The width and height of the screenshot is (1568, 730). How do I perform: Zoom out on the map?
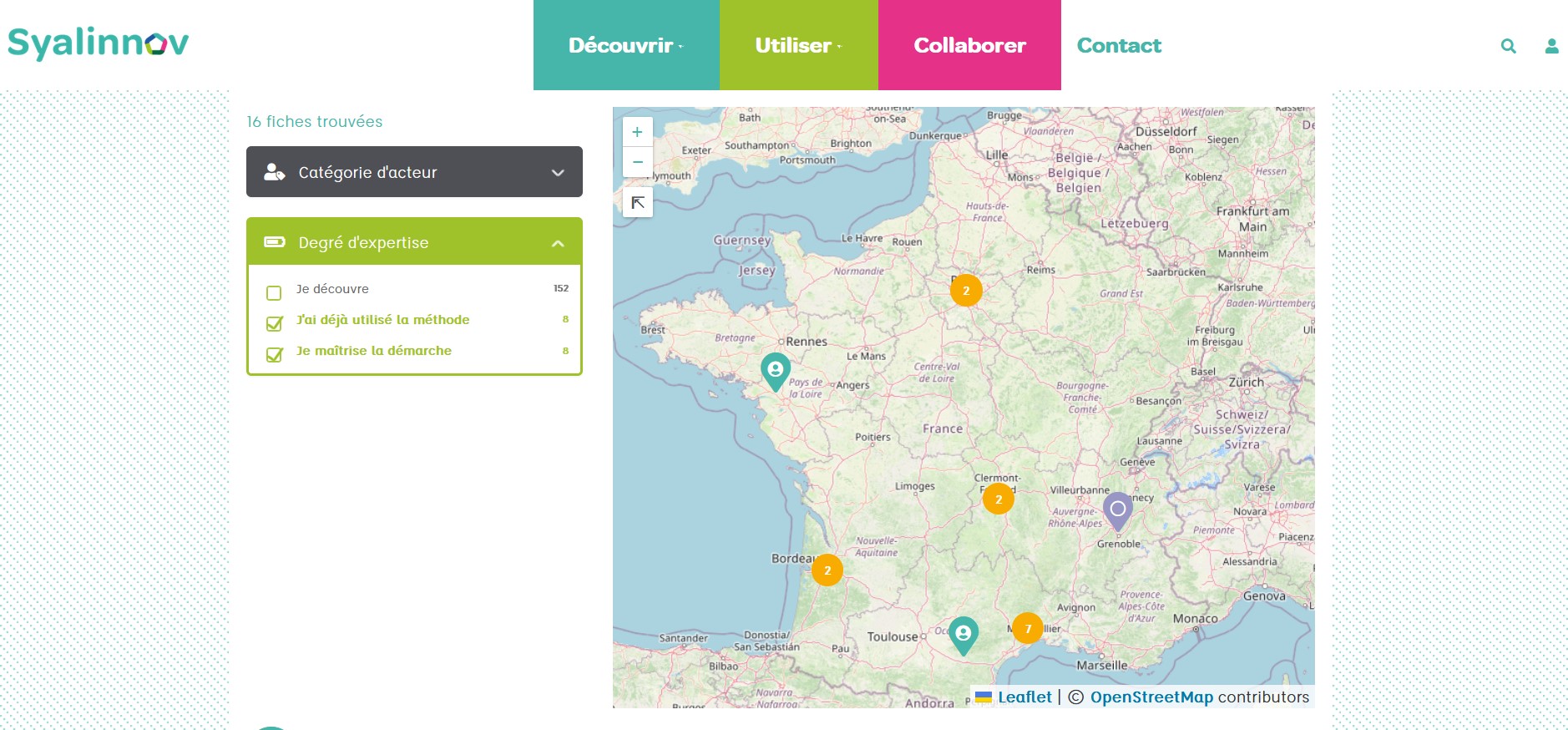click(x=637, y=162)
